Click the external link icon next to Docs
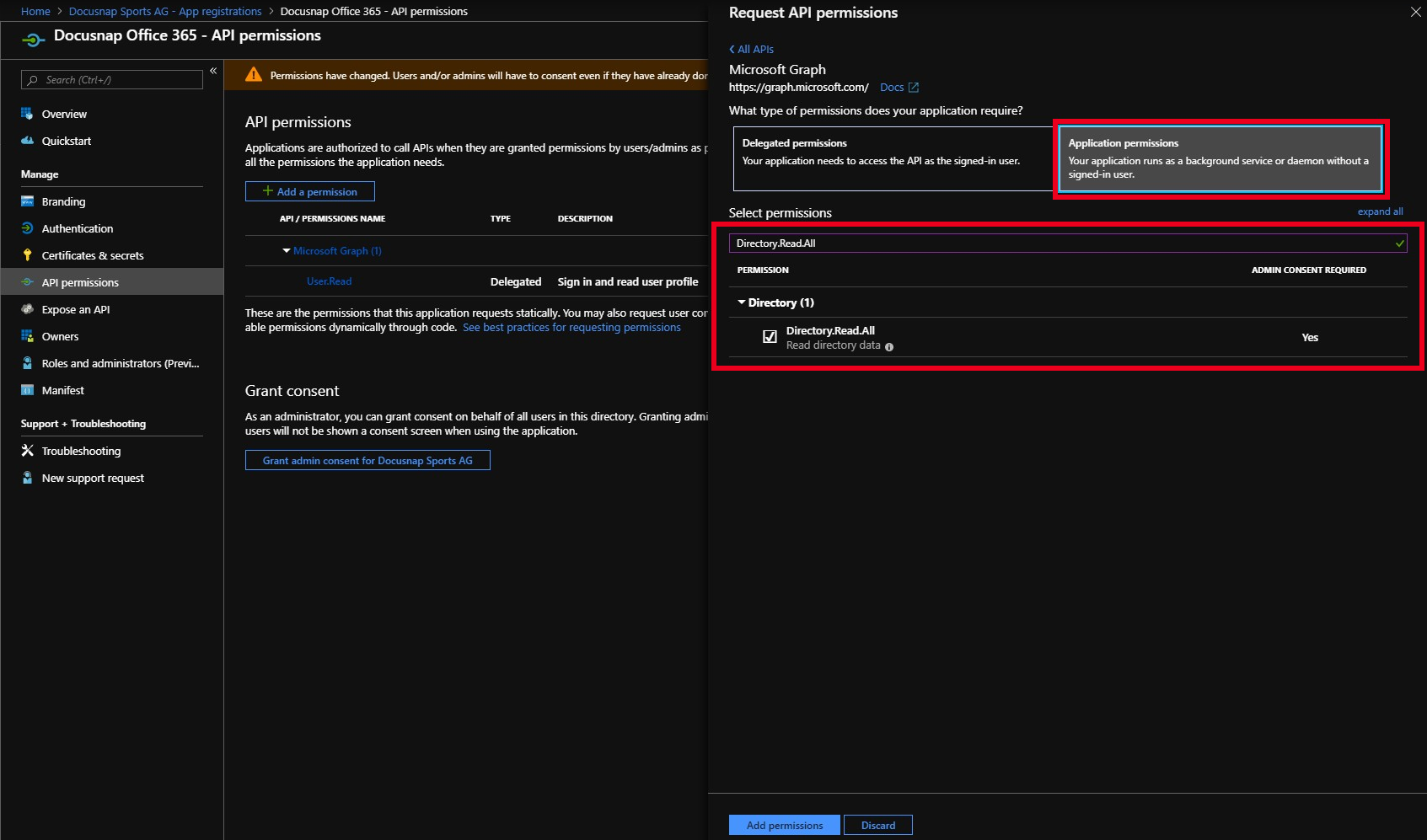This screenshot has height=840, width=1427. 914,88
